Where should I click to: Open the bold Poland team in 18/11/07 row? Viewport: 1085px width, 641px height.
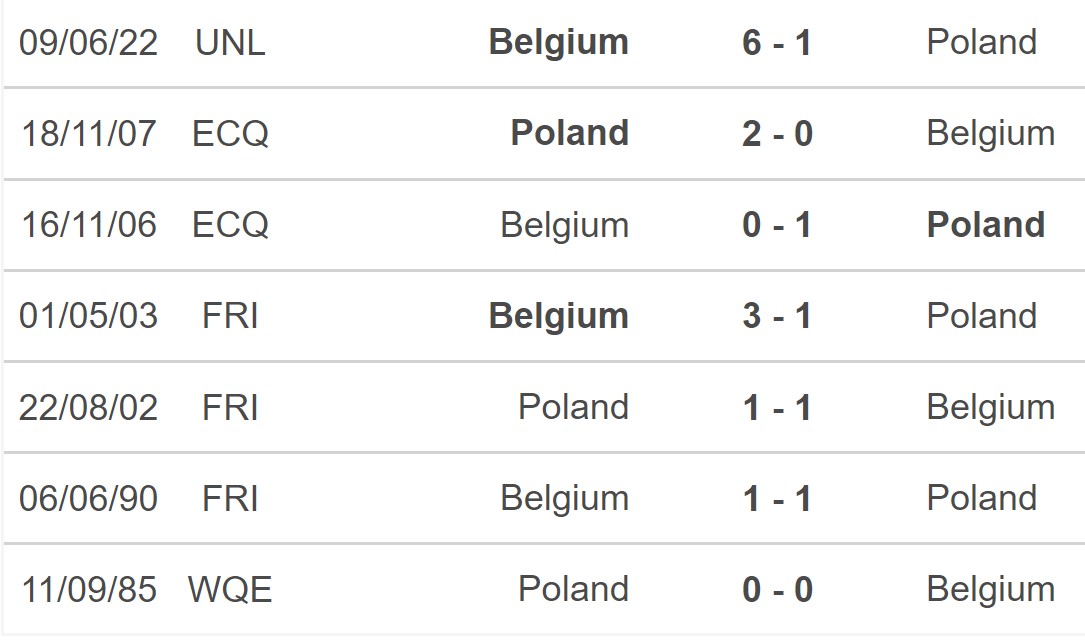point(569,133)
